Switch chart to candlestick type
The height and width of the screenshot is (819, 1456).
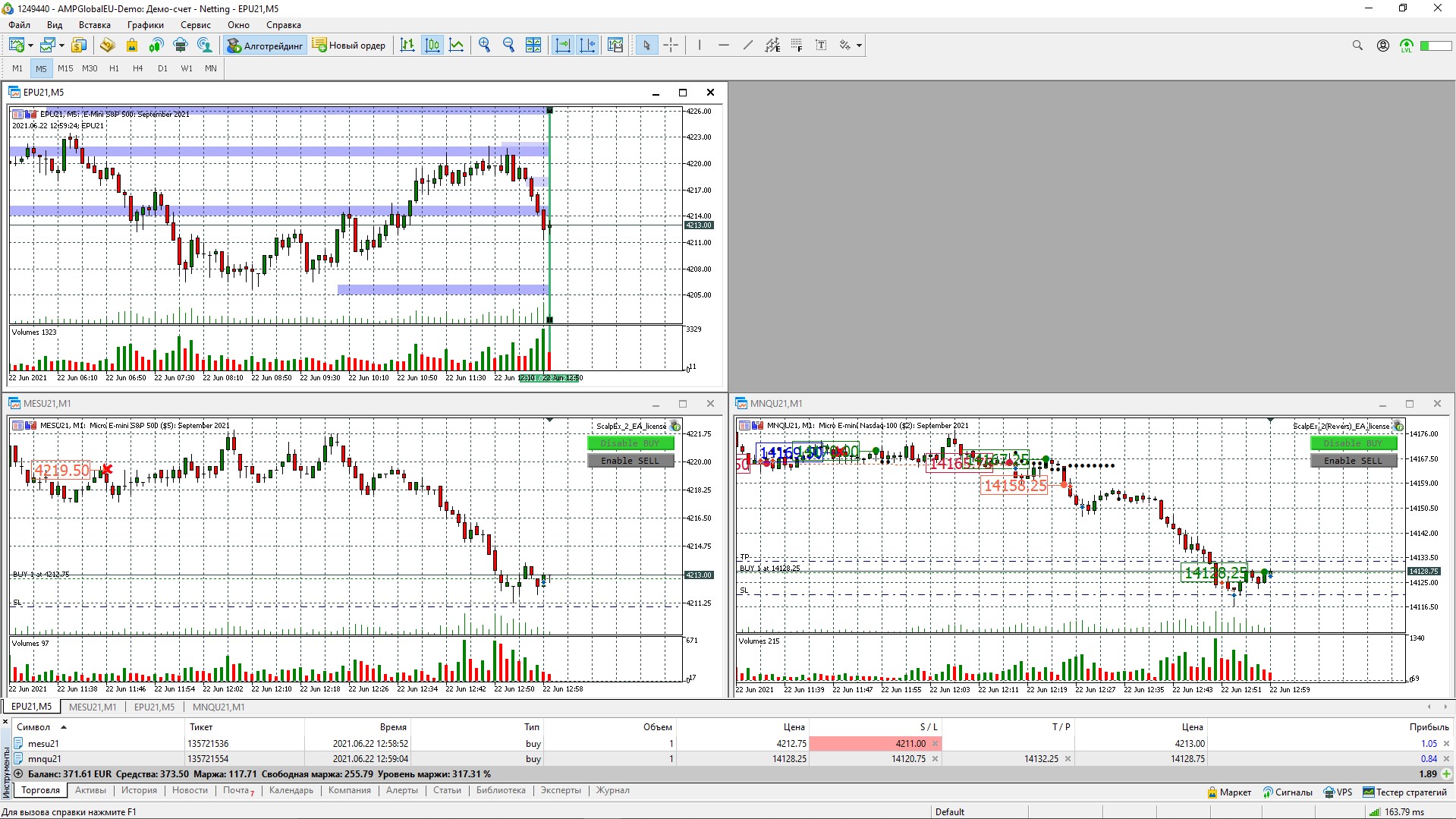pyautogui.click(x=432, y=46)
